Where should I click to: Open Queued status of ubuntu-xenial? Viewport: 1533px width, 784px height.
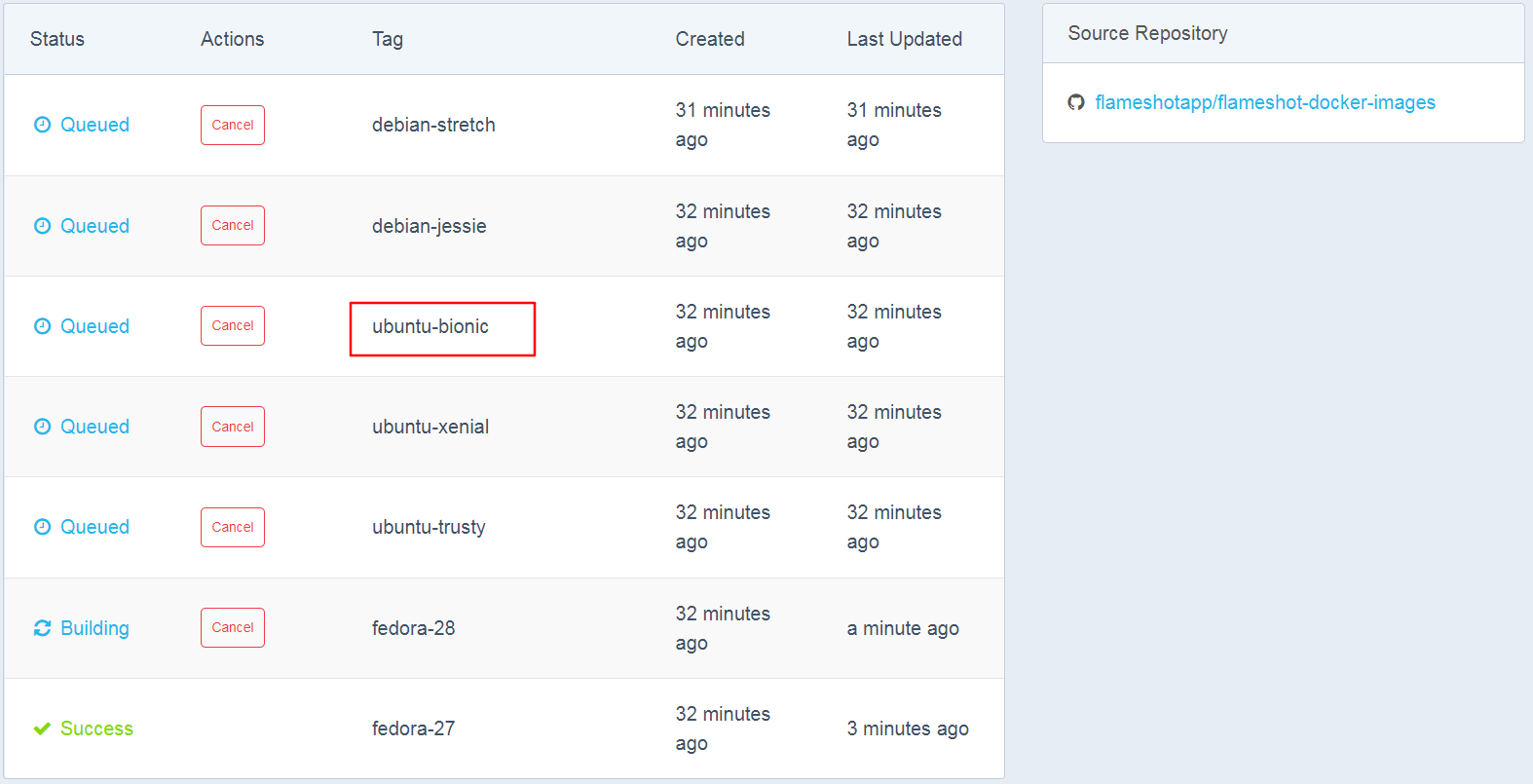94,427
